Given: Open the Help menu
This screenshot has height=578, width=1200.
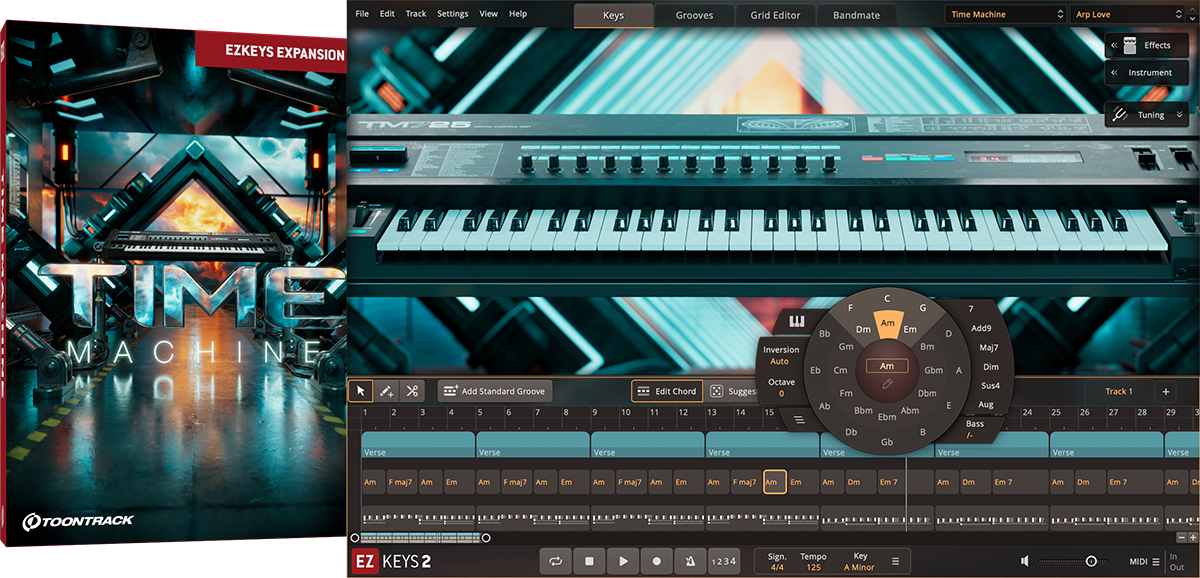Looking at the screenshot, I should pyautogui.click(x=518, y=14).
